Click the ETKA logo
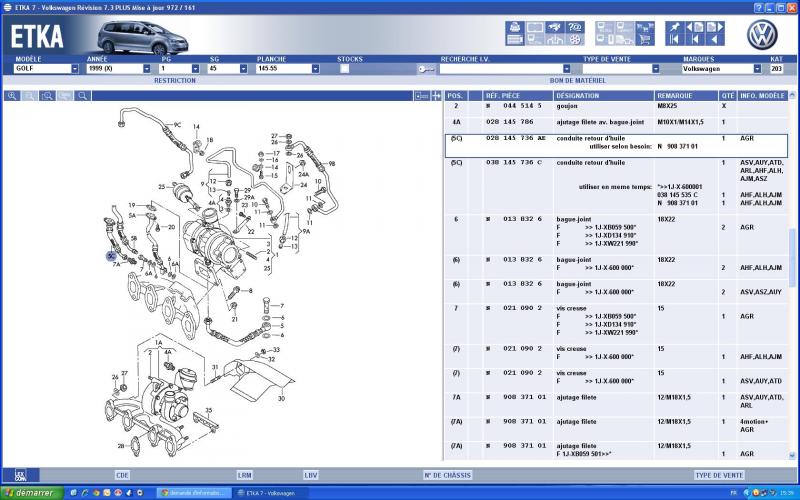Image resolution: width=800 pixels, height=500 pixels. coord(37,37)
